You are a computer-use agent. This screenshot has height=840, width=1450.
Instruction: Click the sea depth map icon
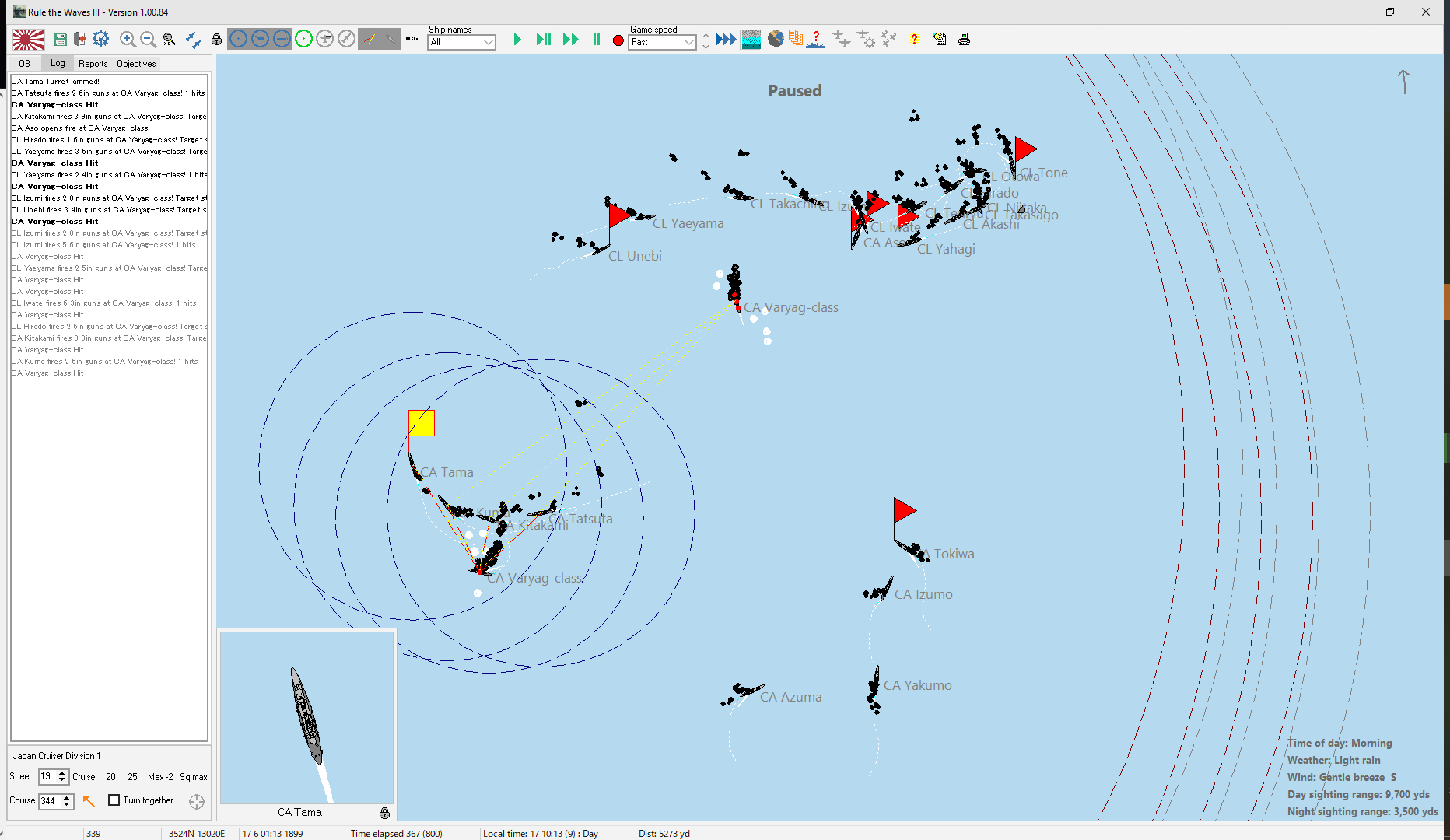[751, 40]
